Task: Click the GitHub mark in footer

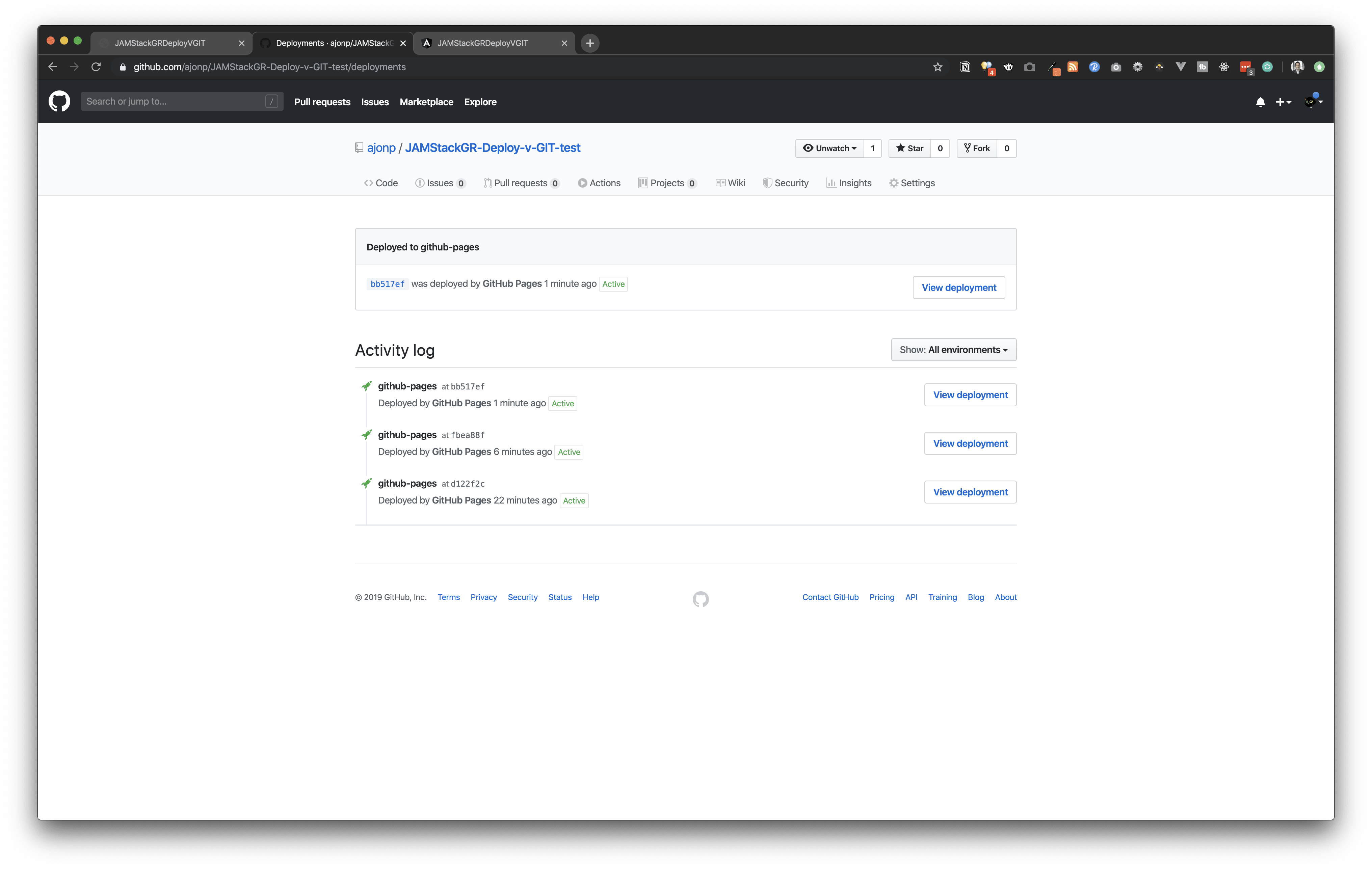Action: 701,599
